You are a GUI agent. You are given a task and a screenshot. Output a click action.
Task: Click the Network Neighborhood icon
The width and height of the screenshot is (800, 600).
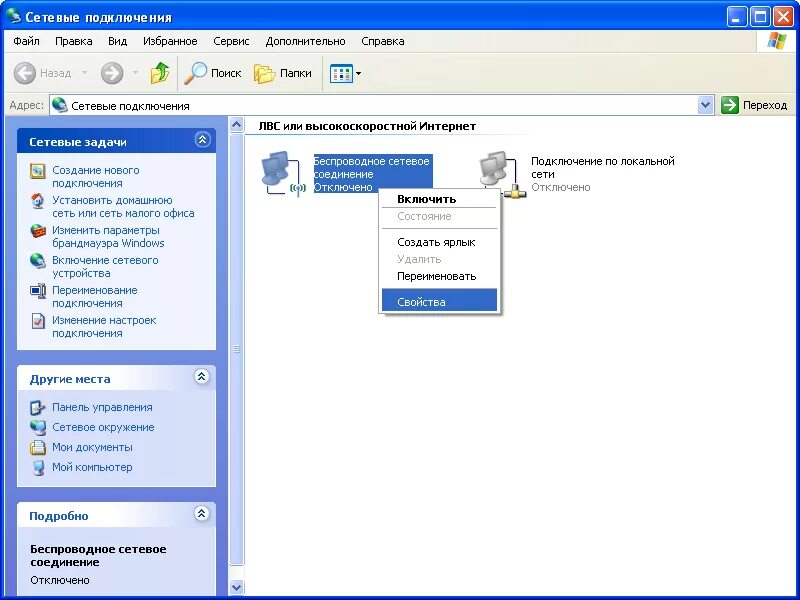click(38, 427)
